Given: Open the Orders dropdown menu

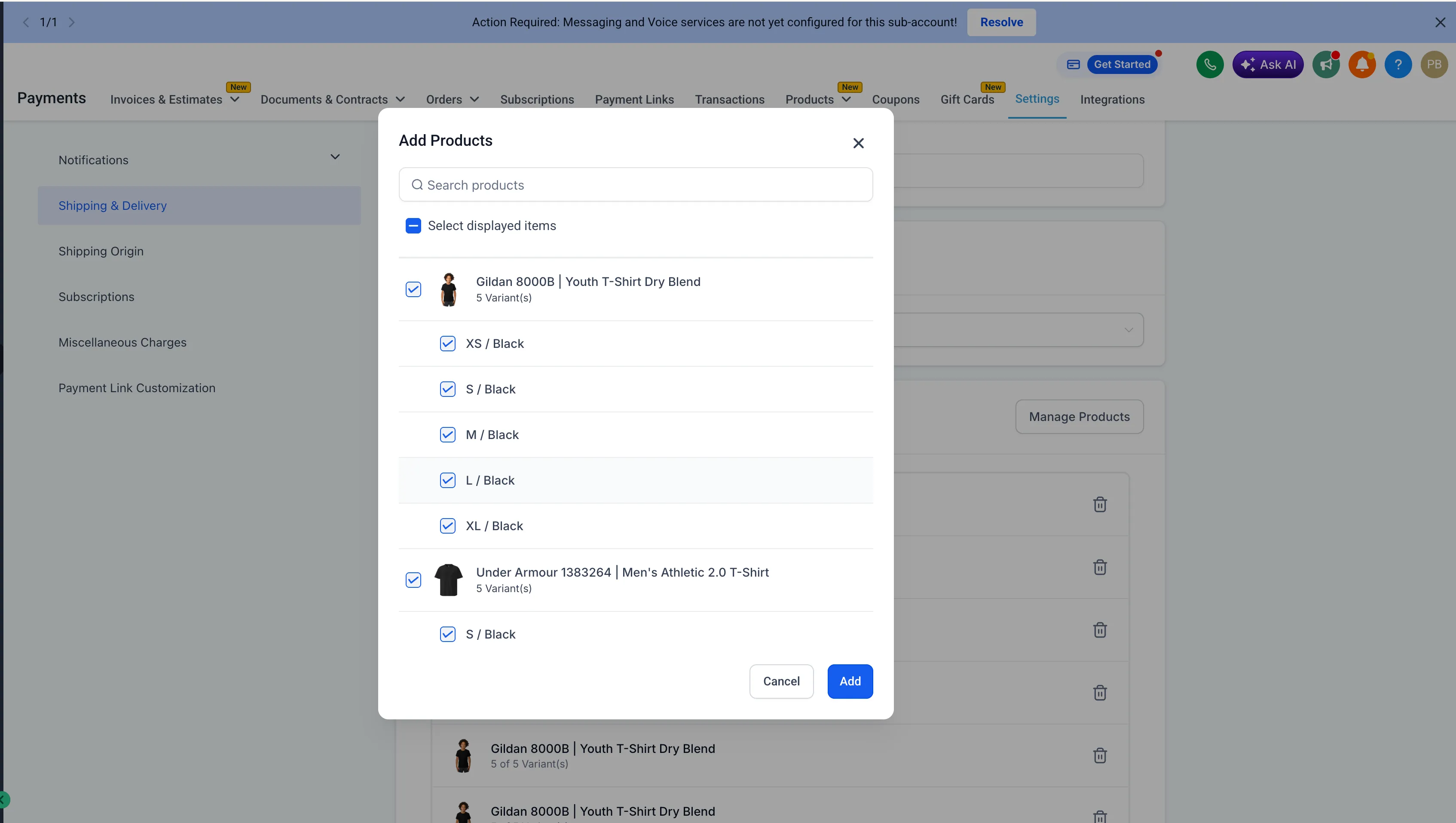Looking at the screenshot, I should click(x=452, y=100).
